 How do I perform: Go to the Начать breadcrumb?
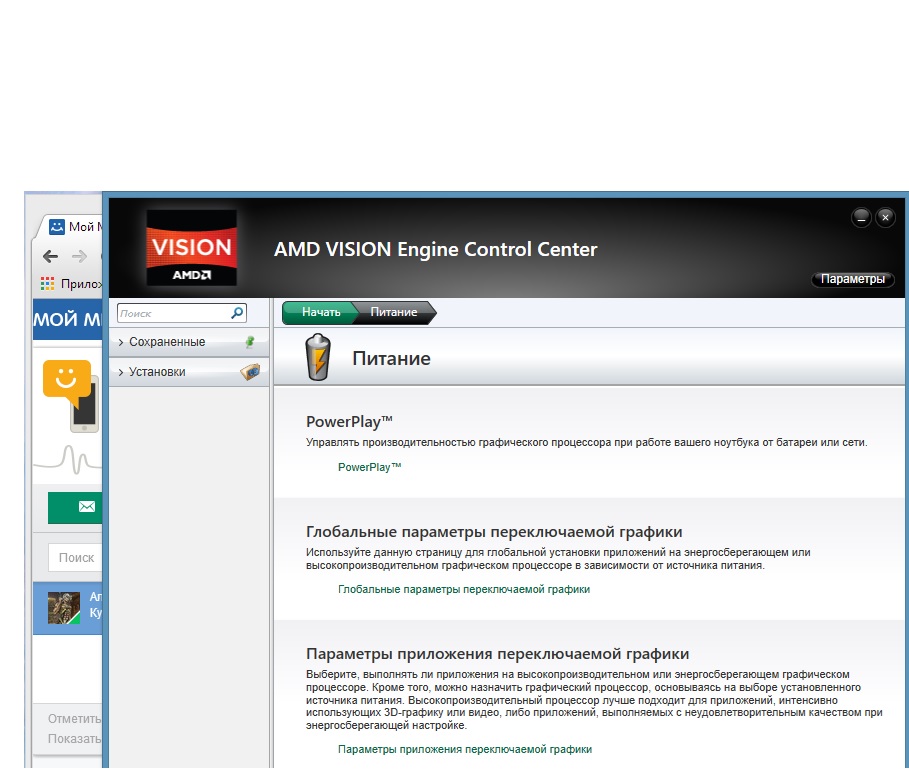click(x=320, y=312)
